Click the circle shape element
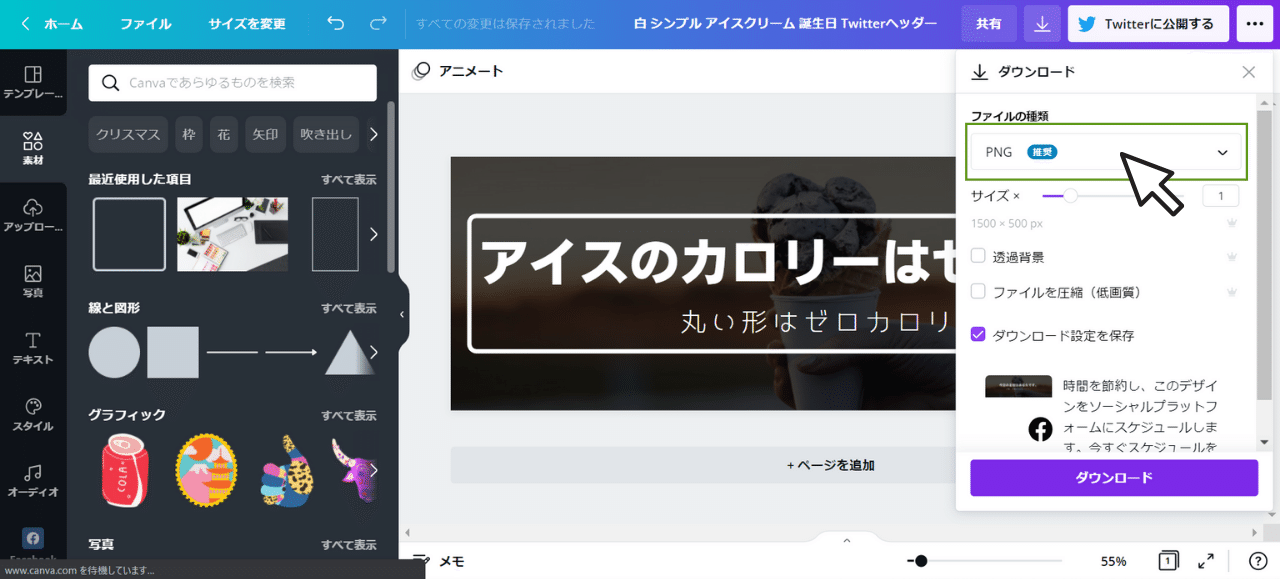 click(114, 352)
